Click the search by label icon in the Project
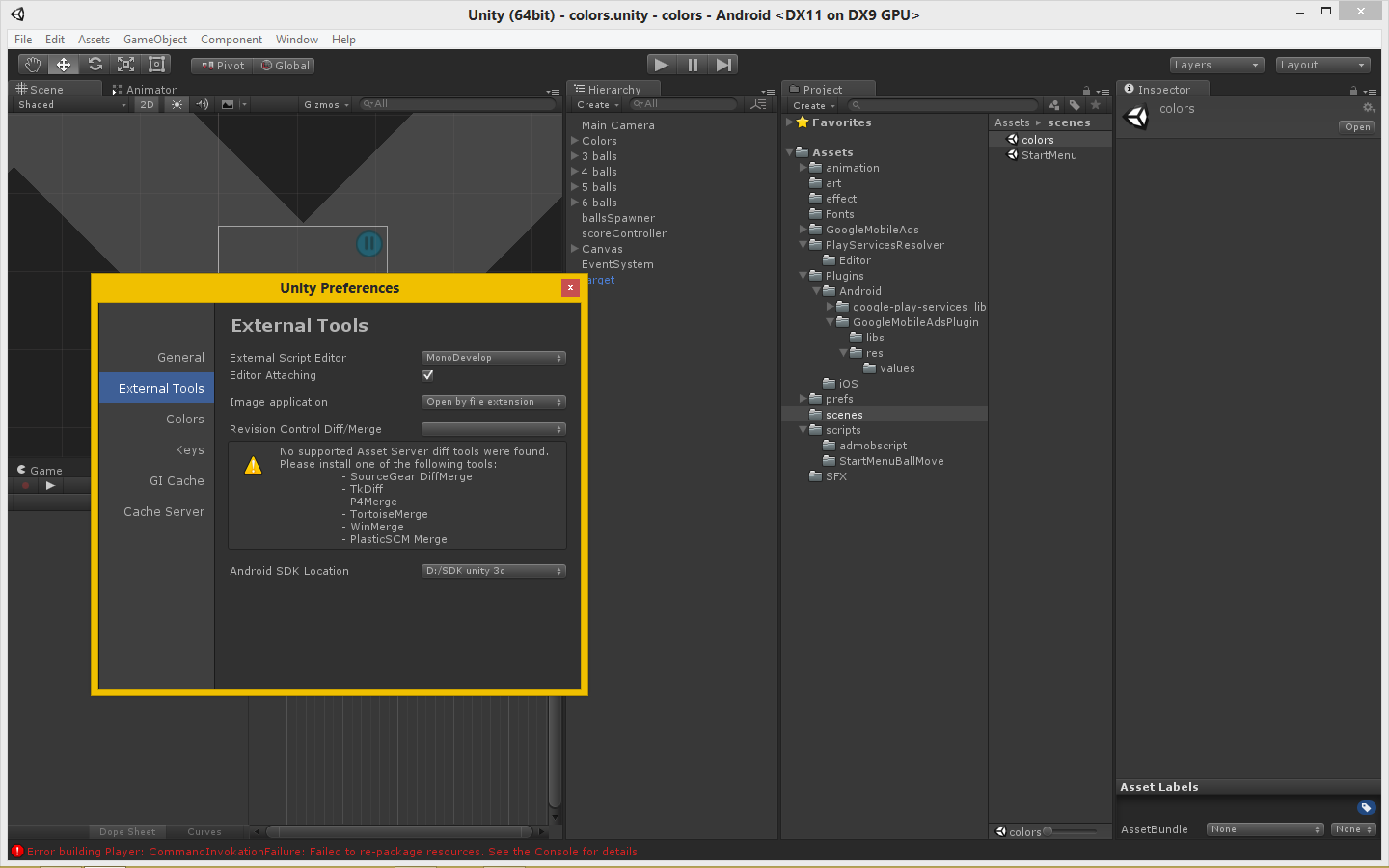 click(1075, 105)
